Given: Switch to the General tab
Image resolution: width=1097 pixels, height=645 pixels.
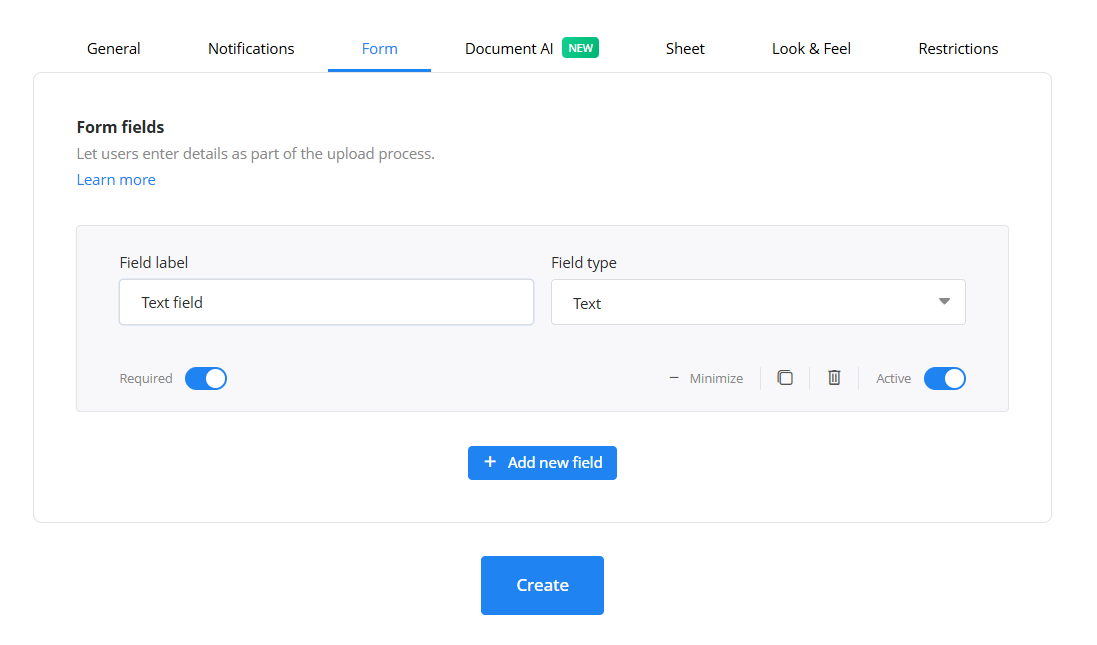Looking at the screenshot, I should (113, 48).
